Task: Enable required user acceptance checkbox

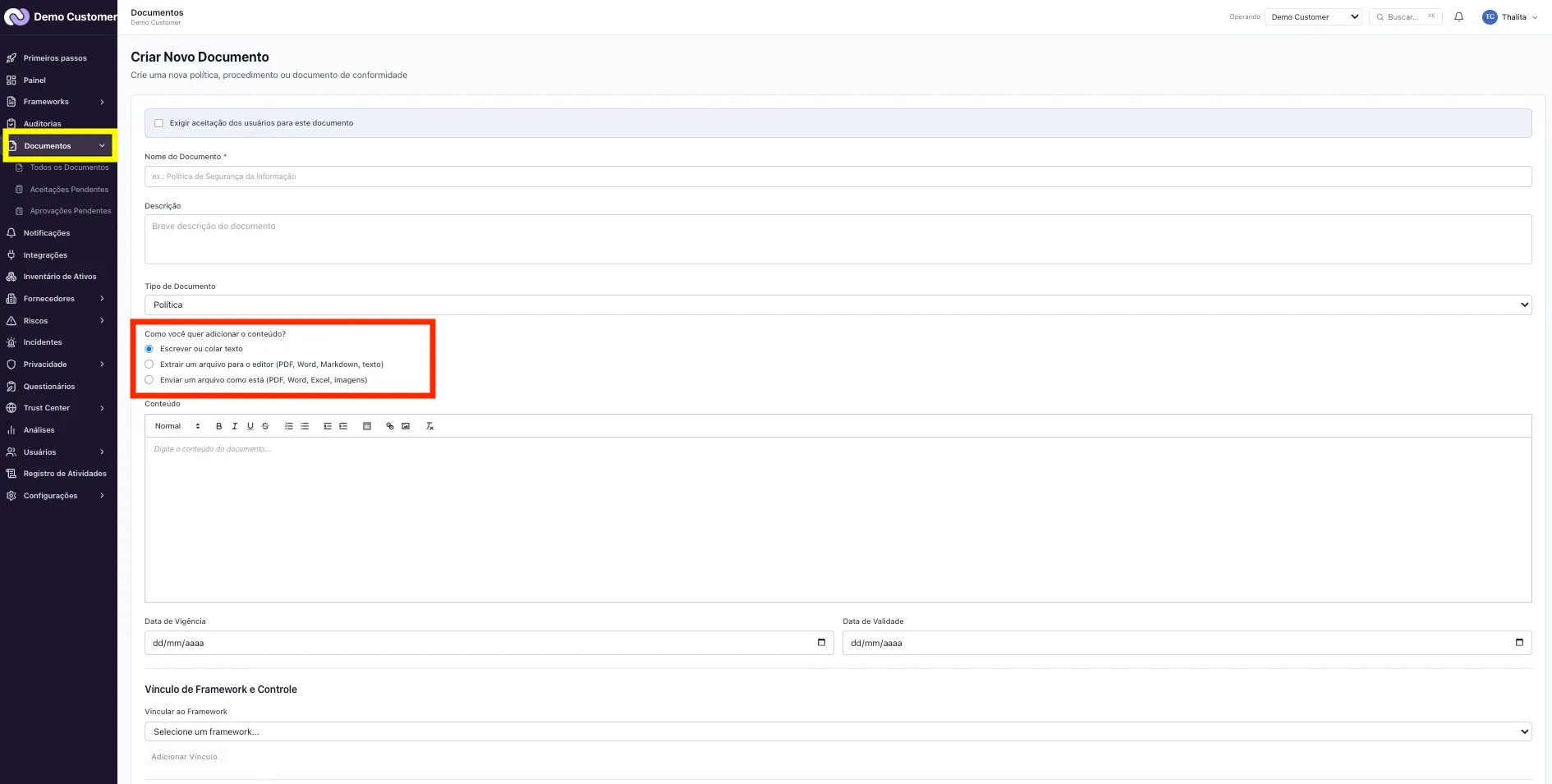Action: click(159, 123)
